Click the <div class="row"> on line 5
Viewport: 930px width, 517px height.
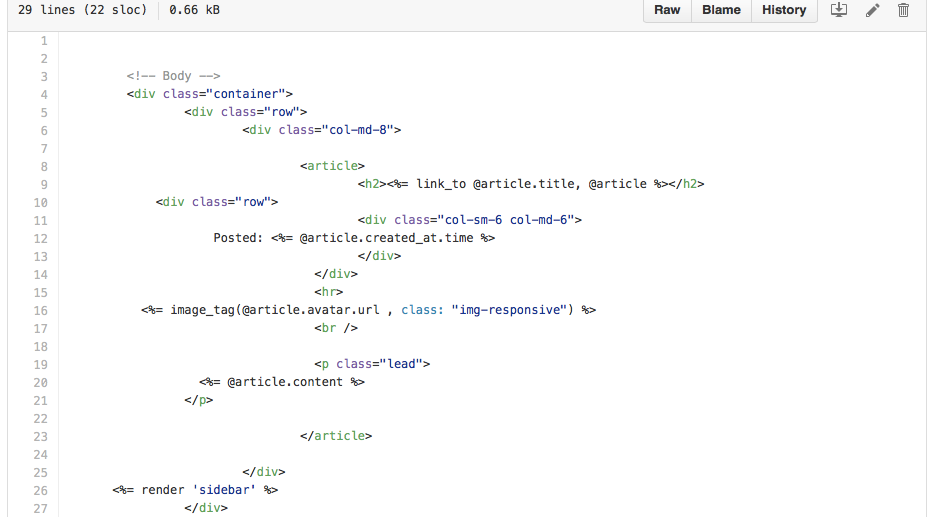pyautogui.click(x=246, y=112)
